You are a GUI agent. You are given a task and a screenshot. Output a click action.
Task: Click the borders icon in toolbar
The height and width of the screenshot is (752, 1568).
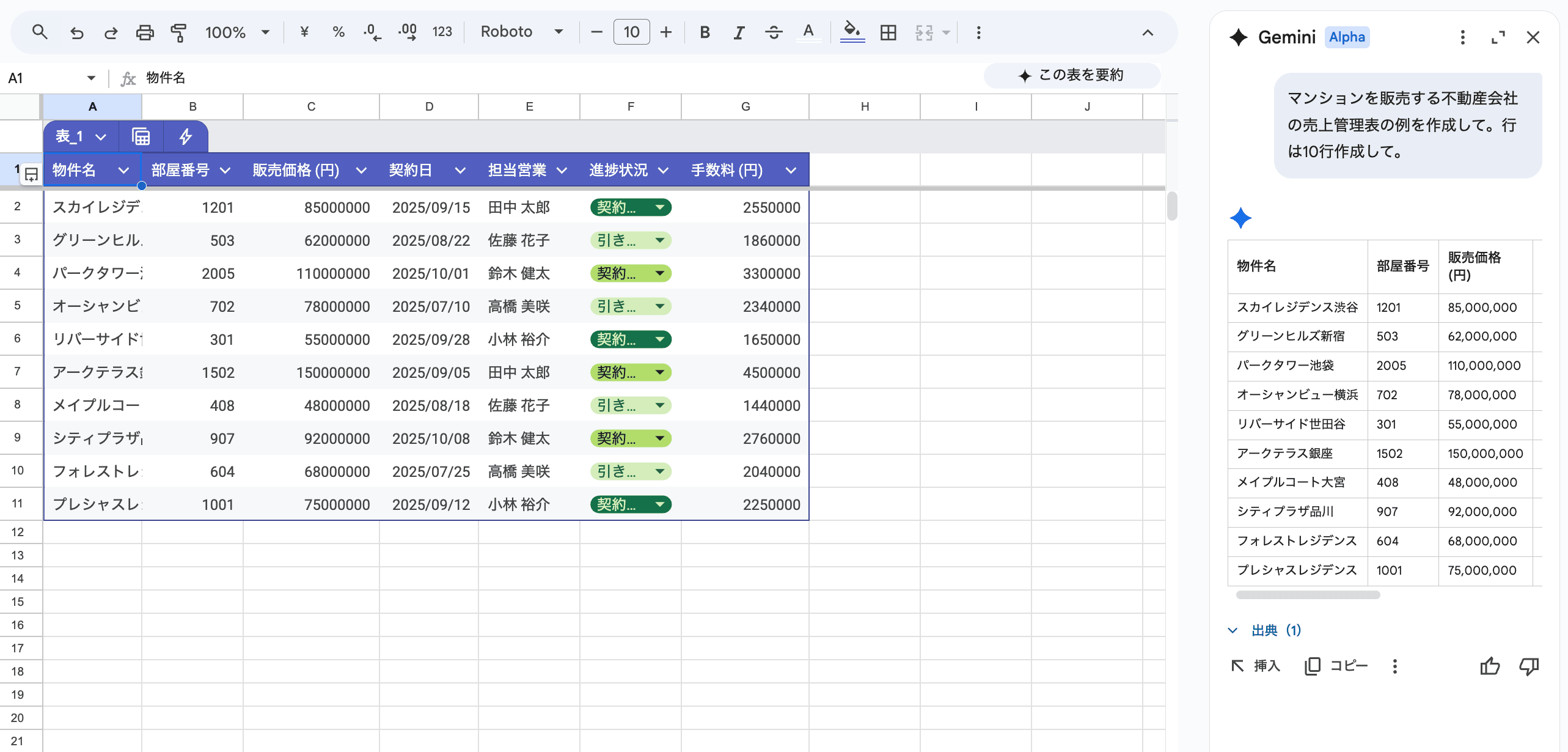tap(888, 32)
